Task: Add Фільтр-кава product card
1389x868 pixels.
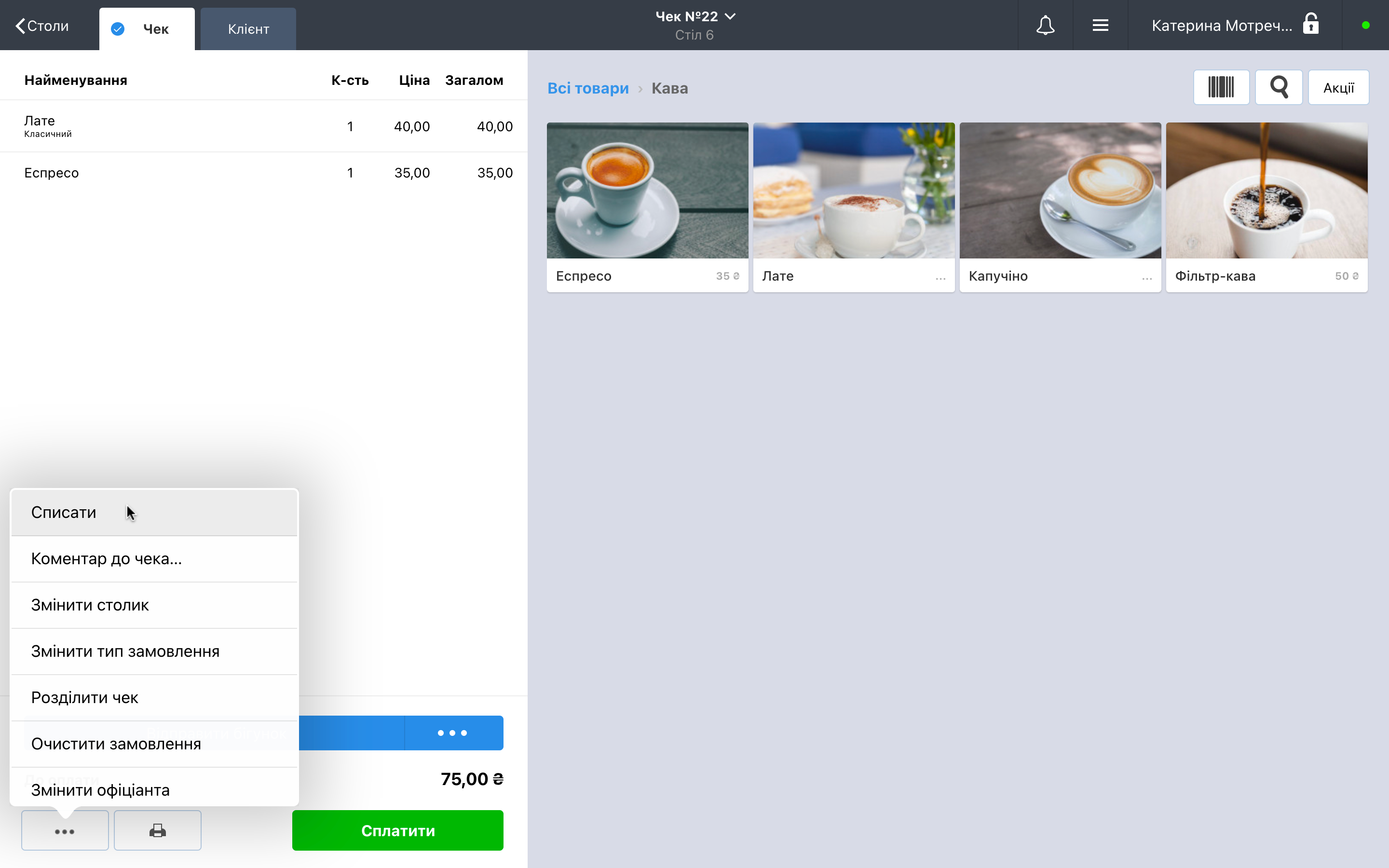Action: click(1267, 207)
